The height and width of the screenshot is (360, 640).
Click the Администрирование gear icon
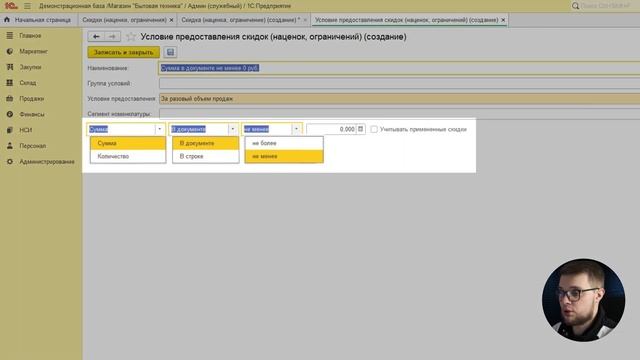pyautogui.click(x=10, y=162)
